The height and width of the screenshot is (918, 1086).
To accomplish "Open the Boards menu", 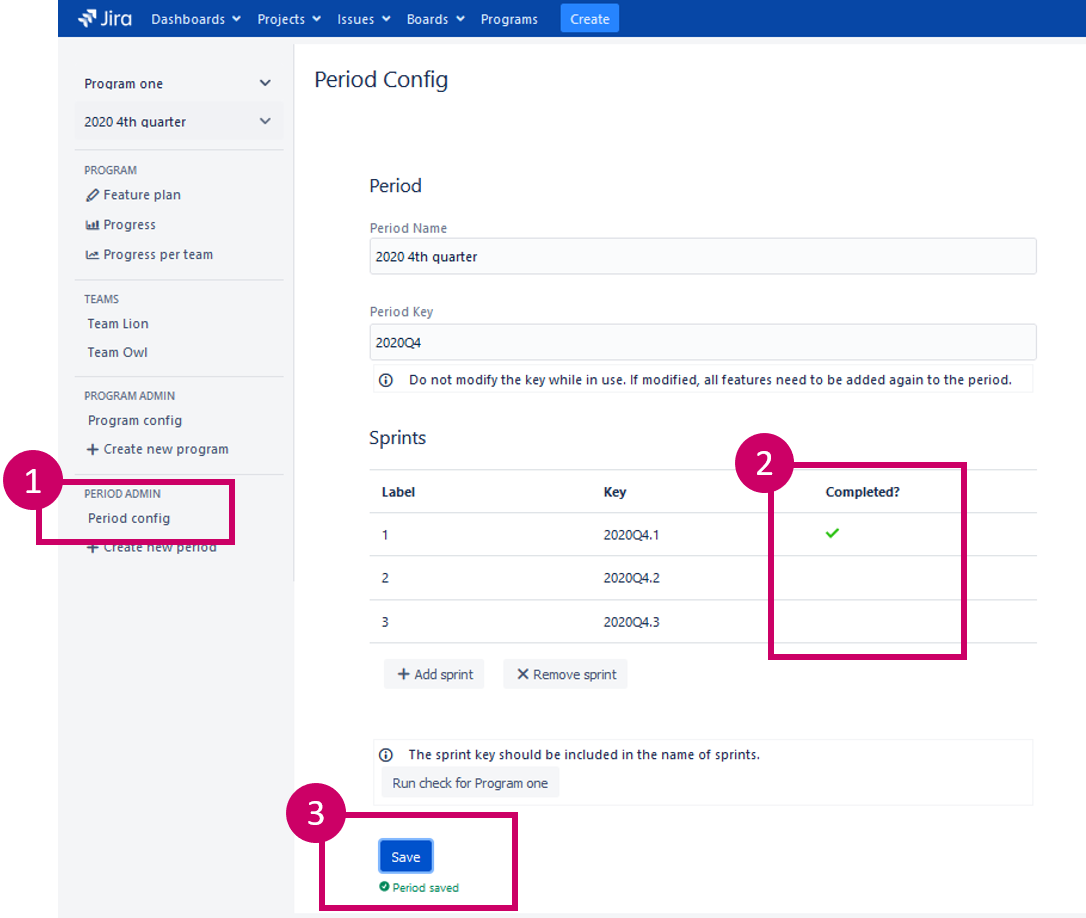I will 435,19.
